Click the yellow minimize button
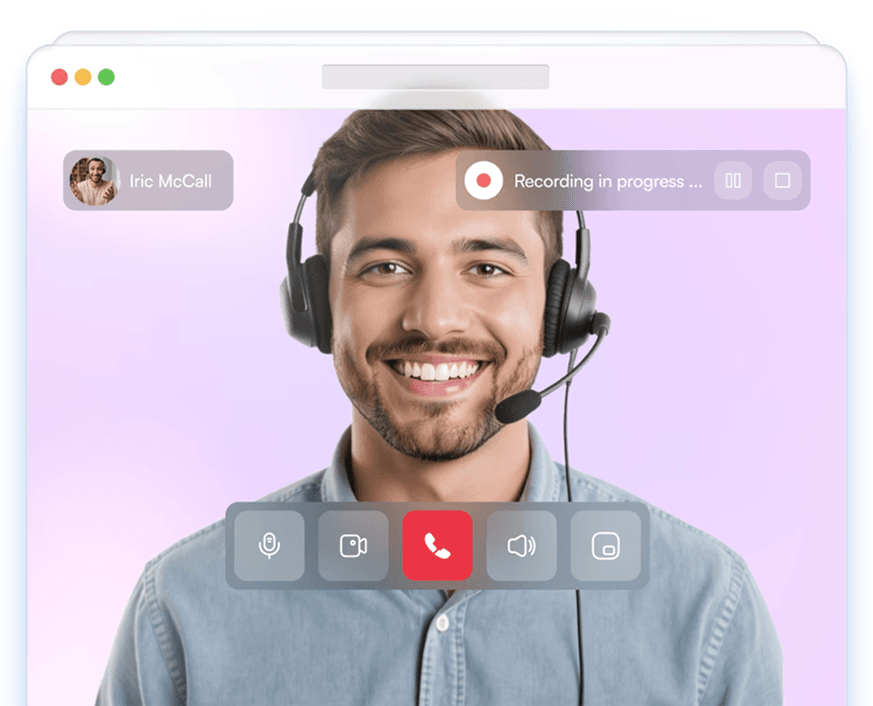Viewport: 873px width, 706px height. click(82, 76)
